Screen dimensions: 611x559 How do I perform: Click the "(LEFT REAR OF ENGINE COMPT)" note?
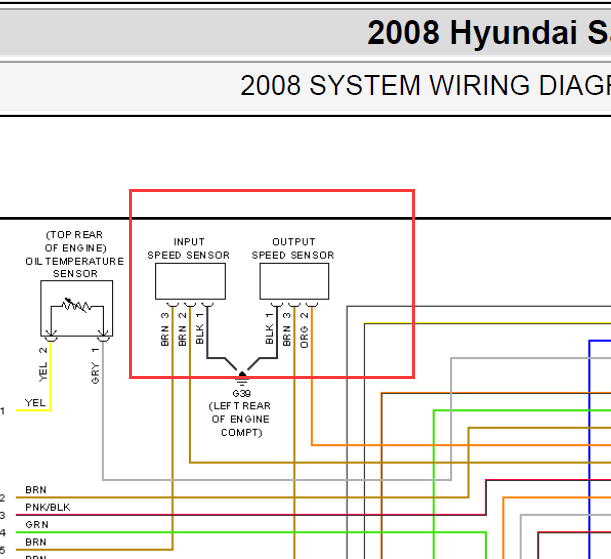pyautogui.click(x=240, y=419)
